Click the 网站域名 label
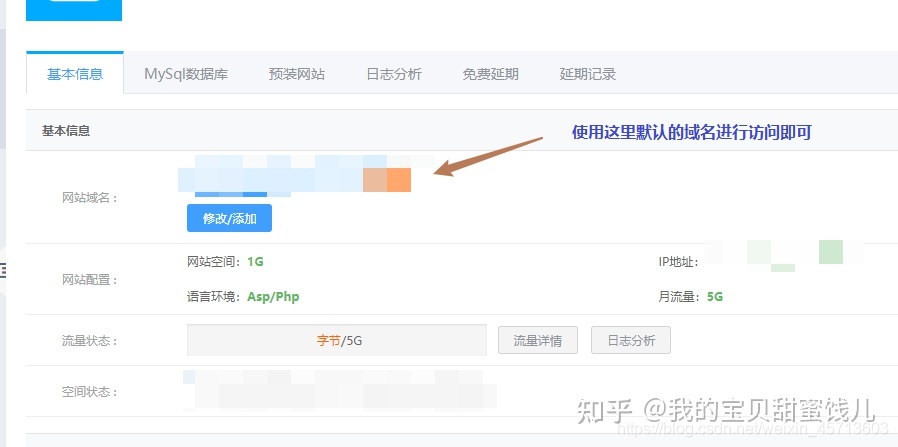898x447 pixels. tap(90, 199)
